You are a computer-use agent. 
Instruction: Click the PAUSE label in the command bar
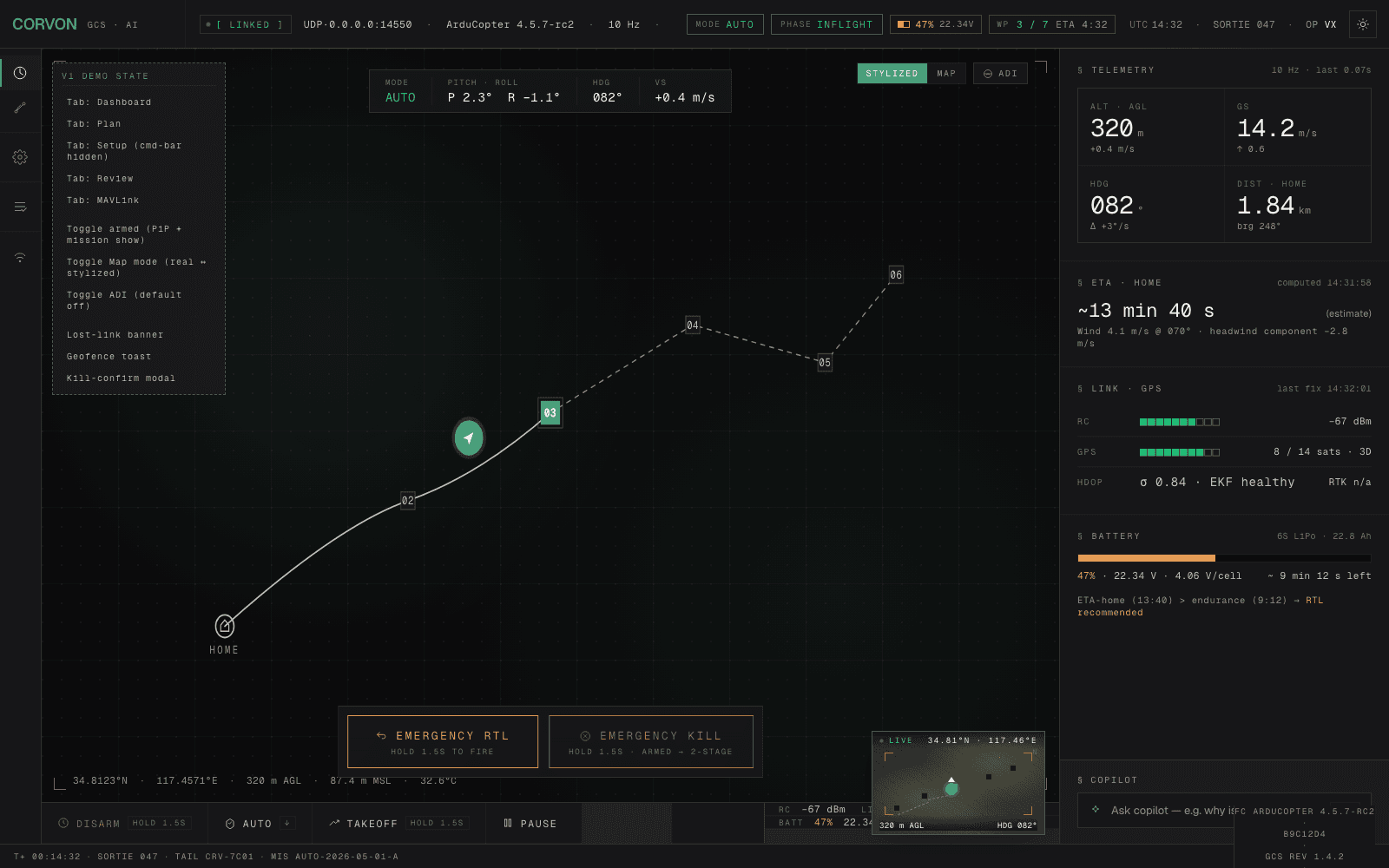539,824
